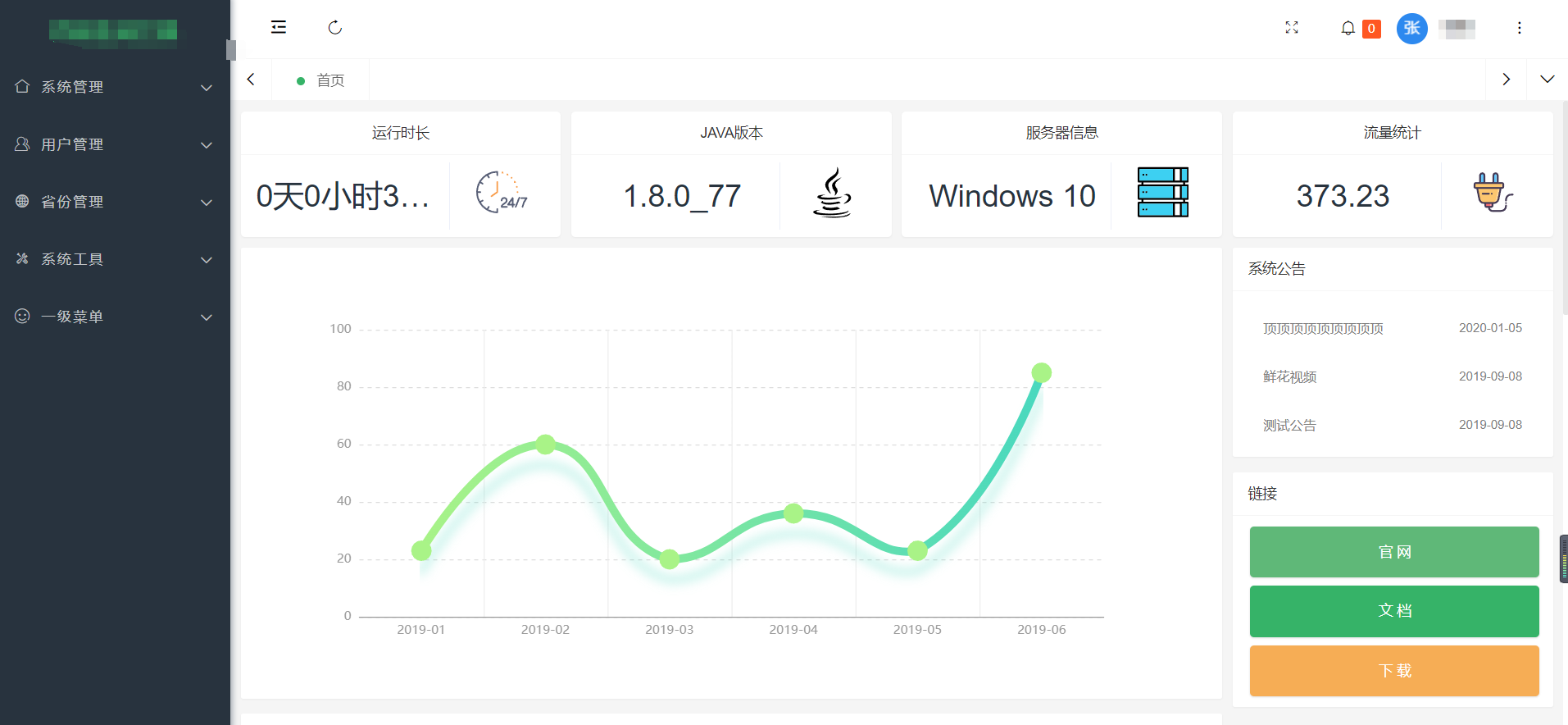Screen dimensions: 1568x725
Task: Click the traffic value 373.23
Action: click(x=1343, y=197)
